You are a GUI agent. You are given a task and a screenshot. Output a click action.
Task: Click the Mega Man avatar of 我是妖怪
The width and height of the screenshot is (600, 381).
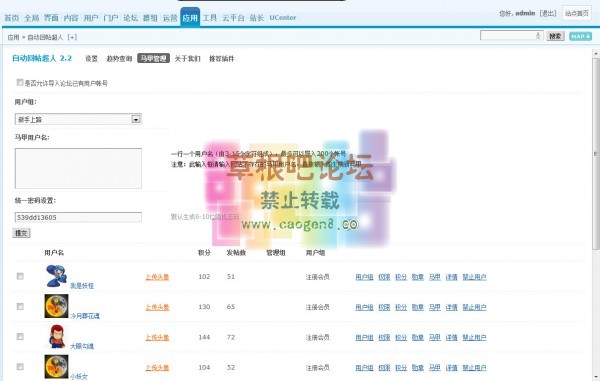click(56, 276)
